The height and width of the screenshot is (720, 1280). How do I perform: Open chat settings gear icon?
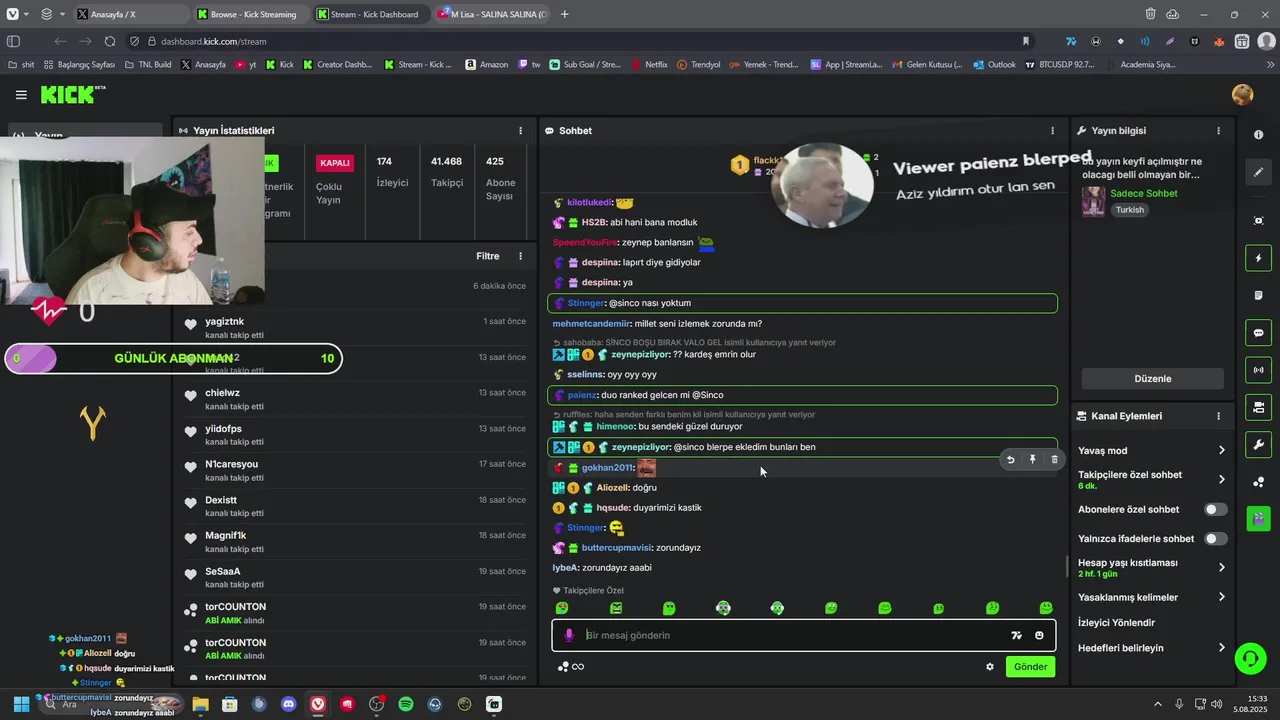click(x=990, y=667)
